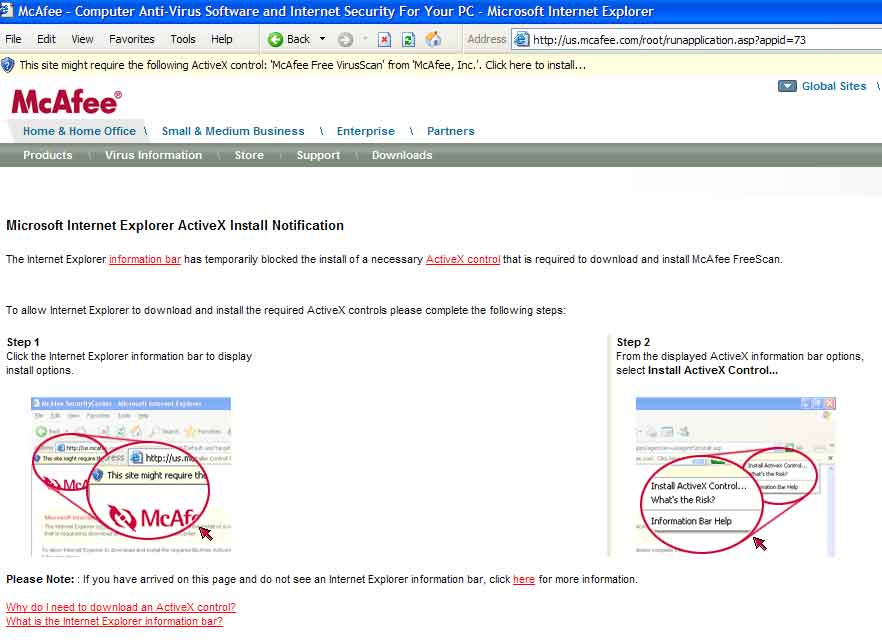Open the Enterprise section
The height and width of the screenshot is (642, 882).
[366, 131]
